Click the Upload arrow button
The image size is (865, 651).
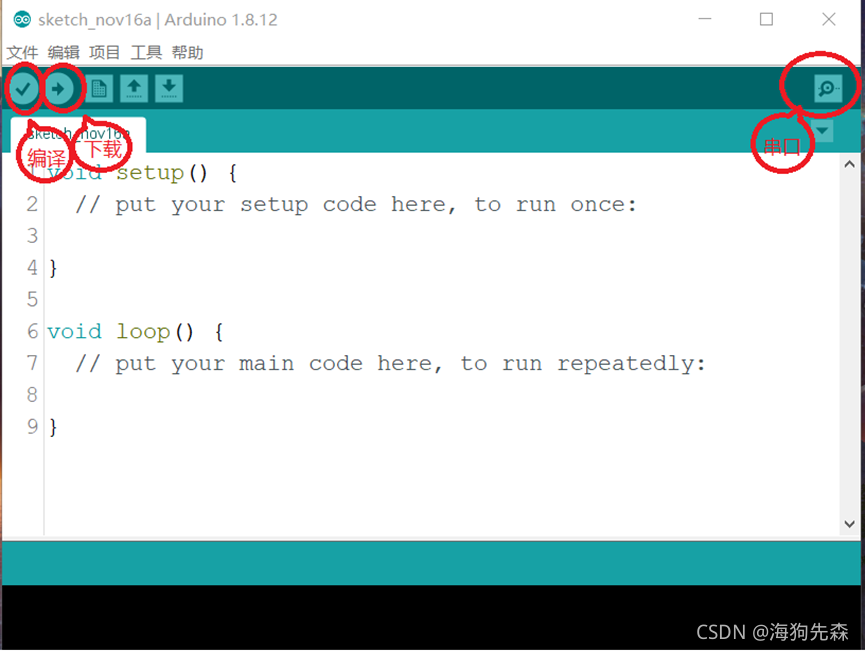click(x=58, y=88)
